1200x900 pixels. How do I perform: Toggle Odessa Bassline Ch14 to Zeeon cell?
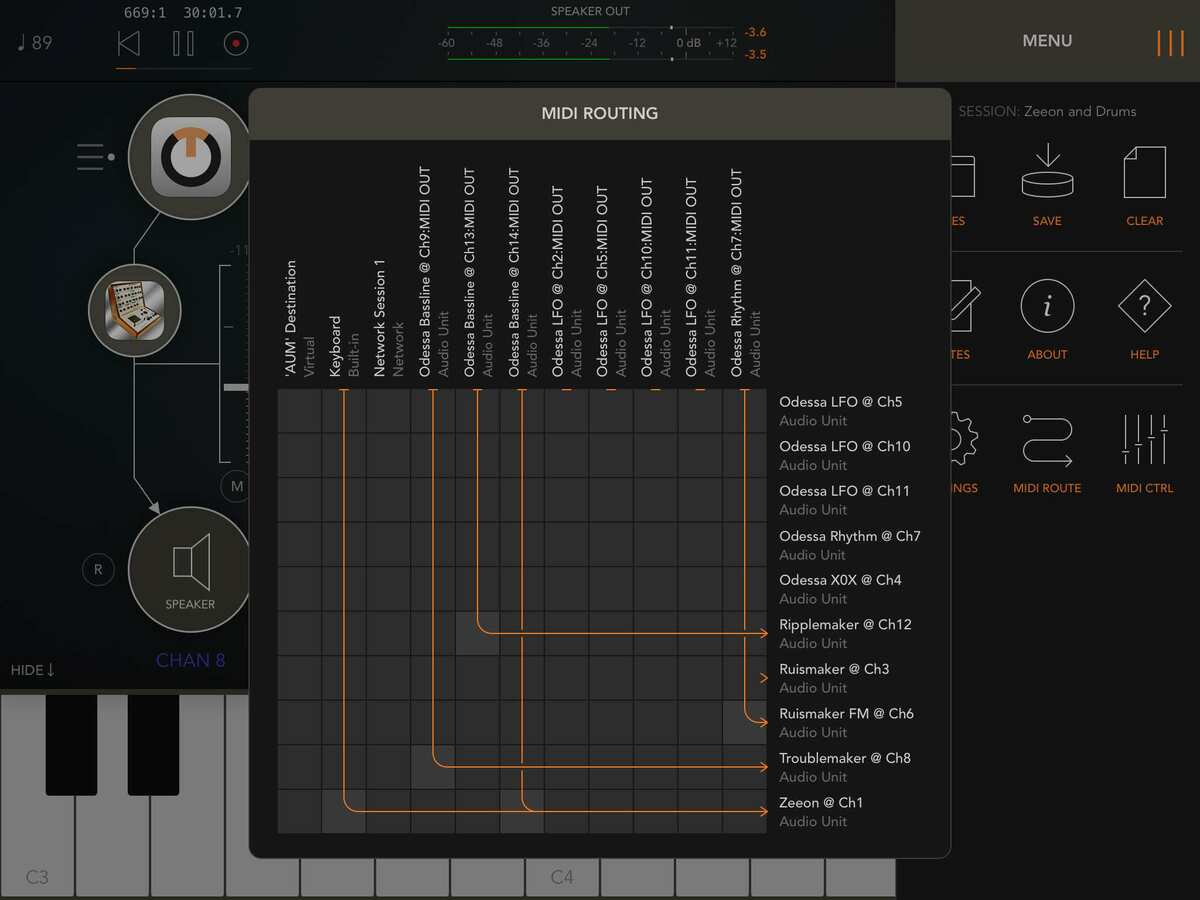(522, 811)
